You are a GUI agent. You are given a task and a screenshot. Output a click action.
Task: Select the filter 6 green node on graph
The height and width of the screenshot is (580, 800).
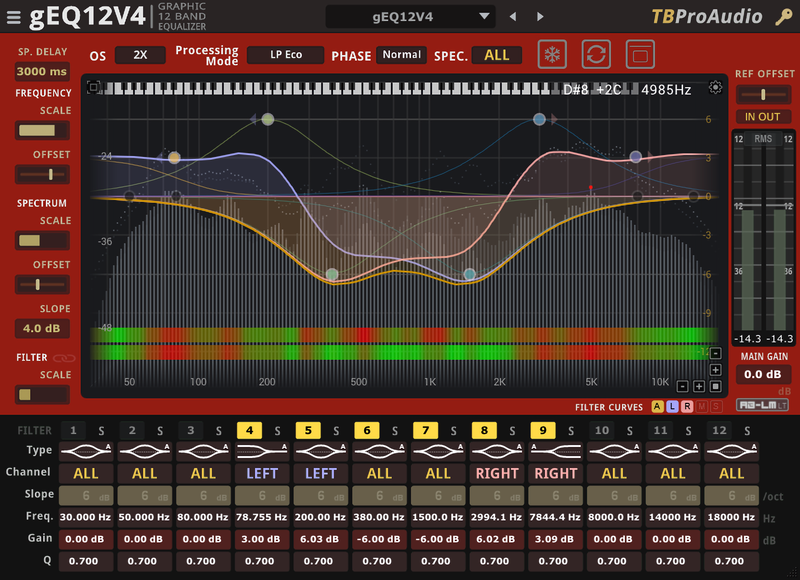332,274
